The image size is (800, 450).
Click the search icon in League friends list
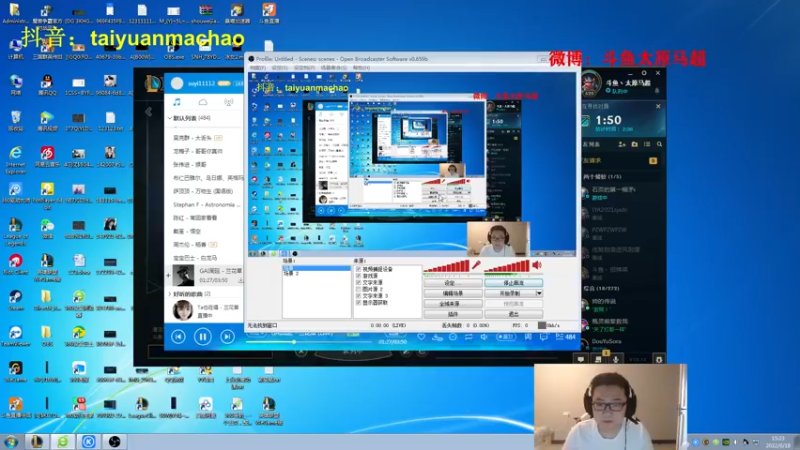(x=659, y=144)
